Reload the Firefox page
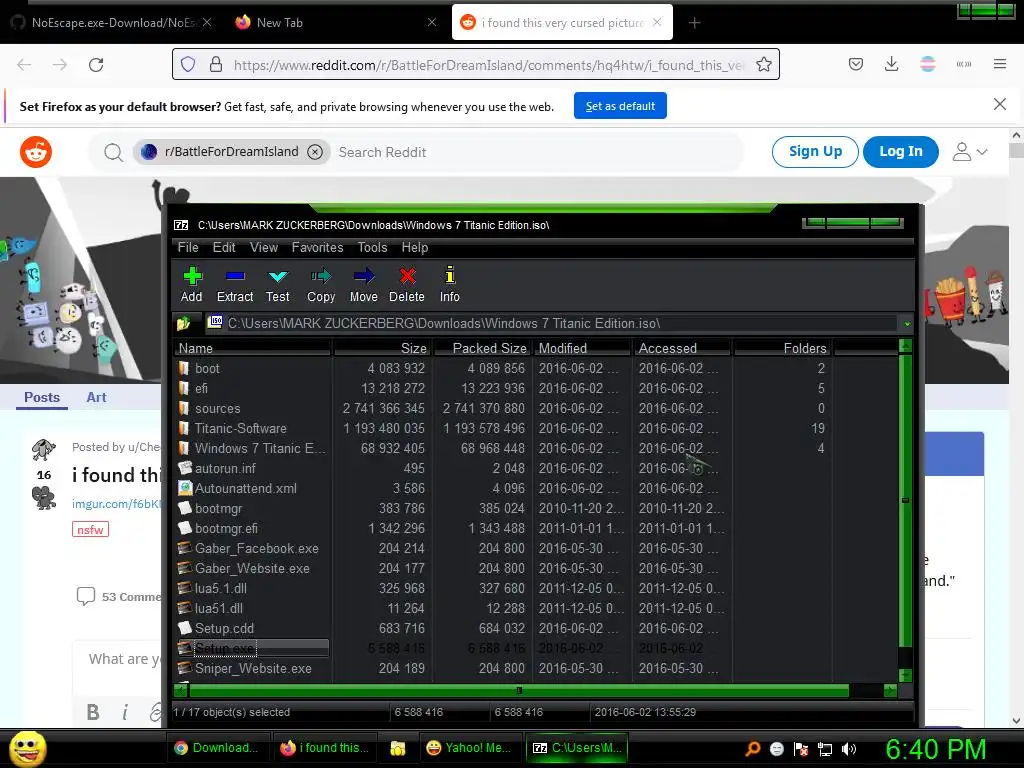The image size is (1024, 768). click(96, 65)
